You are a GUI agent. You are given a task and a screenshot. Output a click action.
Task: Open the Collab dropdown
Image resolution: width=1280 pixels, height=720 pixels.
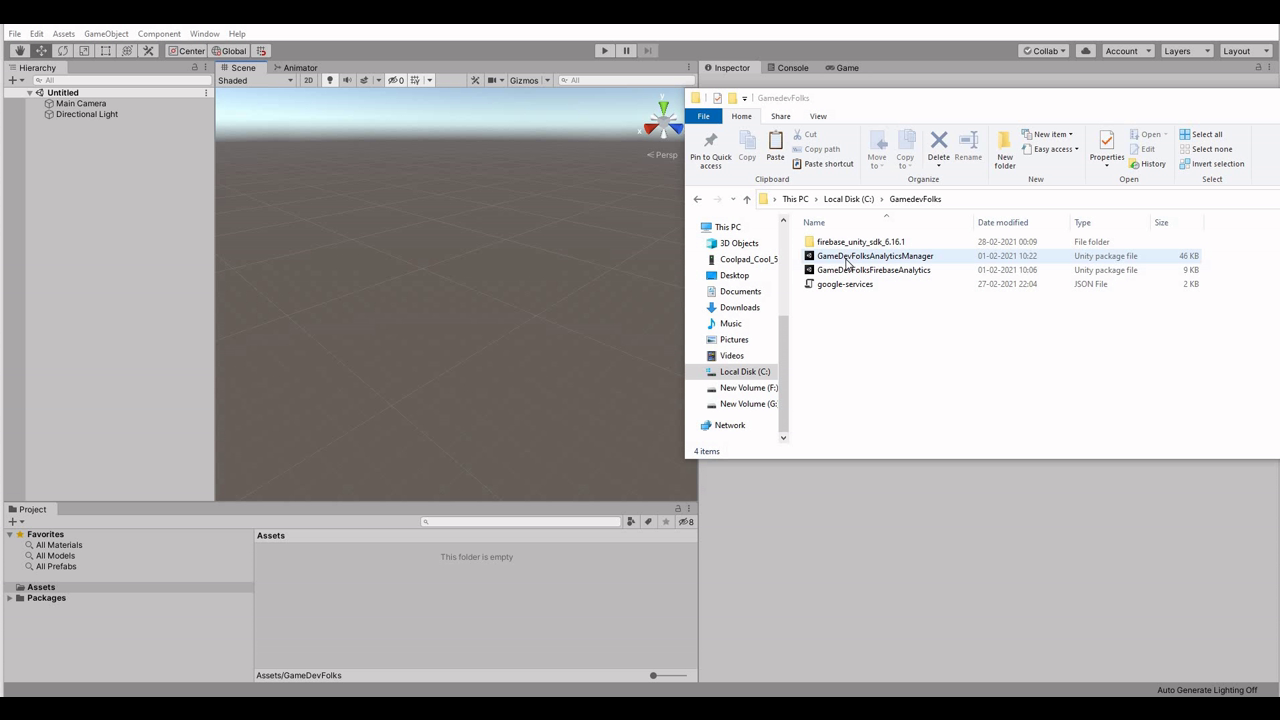(1044, 51)
